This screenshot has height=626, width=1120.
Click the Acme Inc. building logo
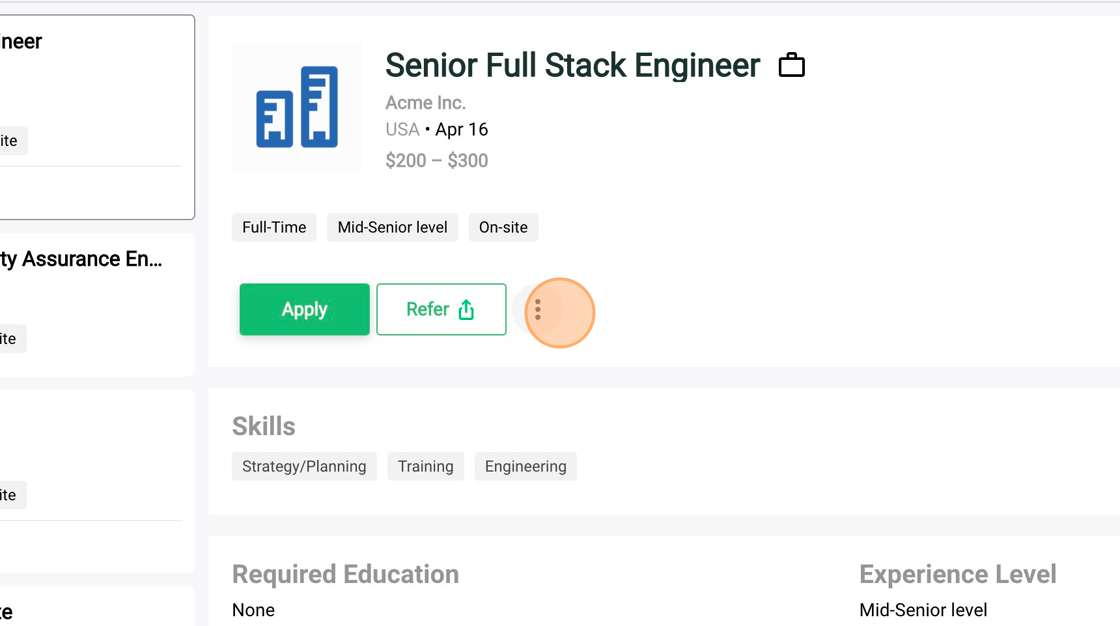pos(297,107)
